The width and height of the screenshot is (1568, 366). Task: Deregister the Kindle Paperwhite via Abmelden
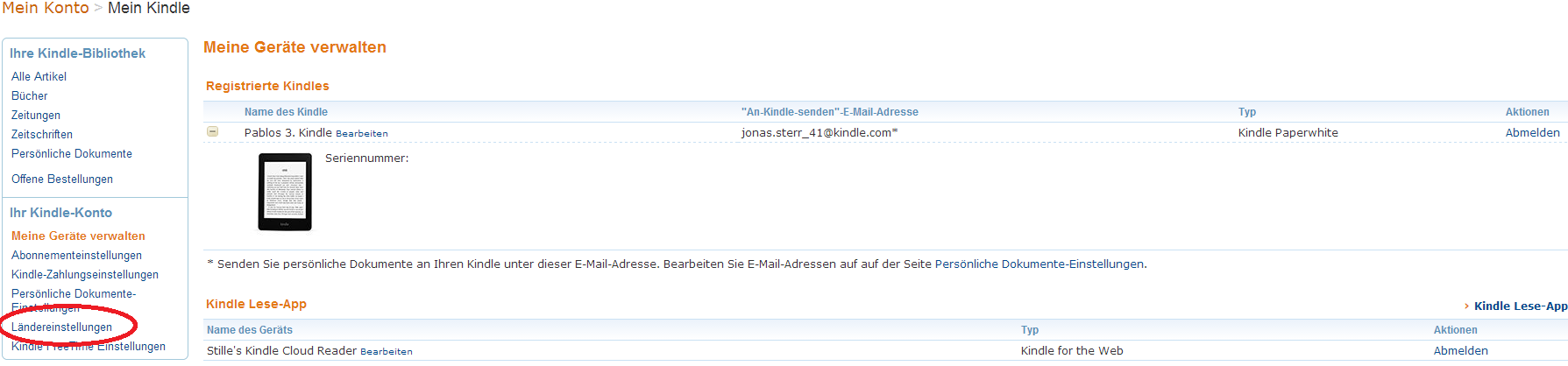(1532, 133)
